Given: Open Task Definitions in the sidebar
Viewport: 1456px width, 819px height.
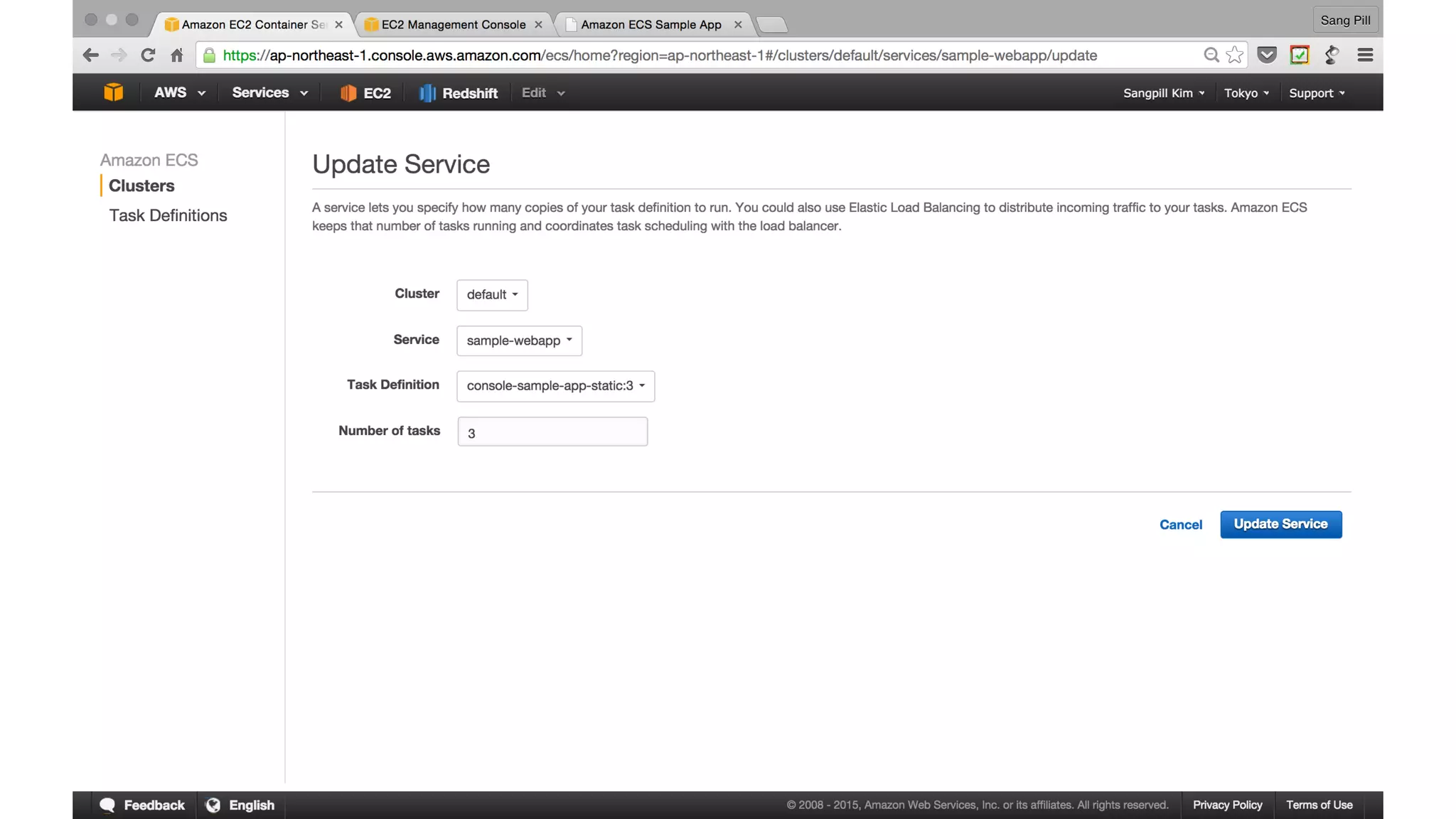Looking at the screenshot, I should click(168, 215).
